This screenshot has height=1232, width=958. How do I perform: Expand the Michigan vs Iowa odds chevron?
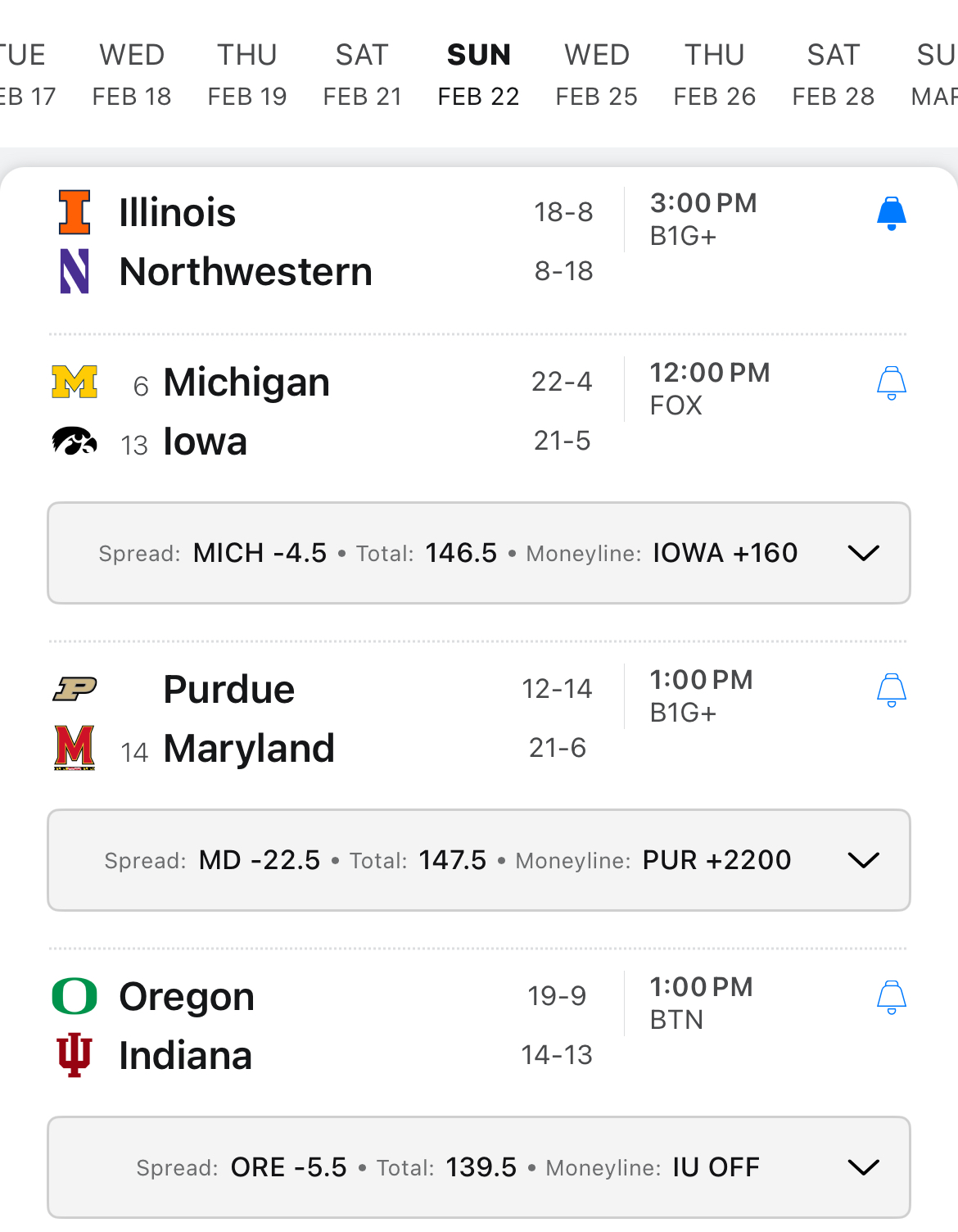point(863,553)
